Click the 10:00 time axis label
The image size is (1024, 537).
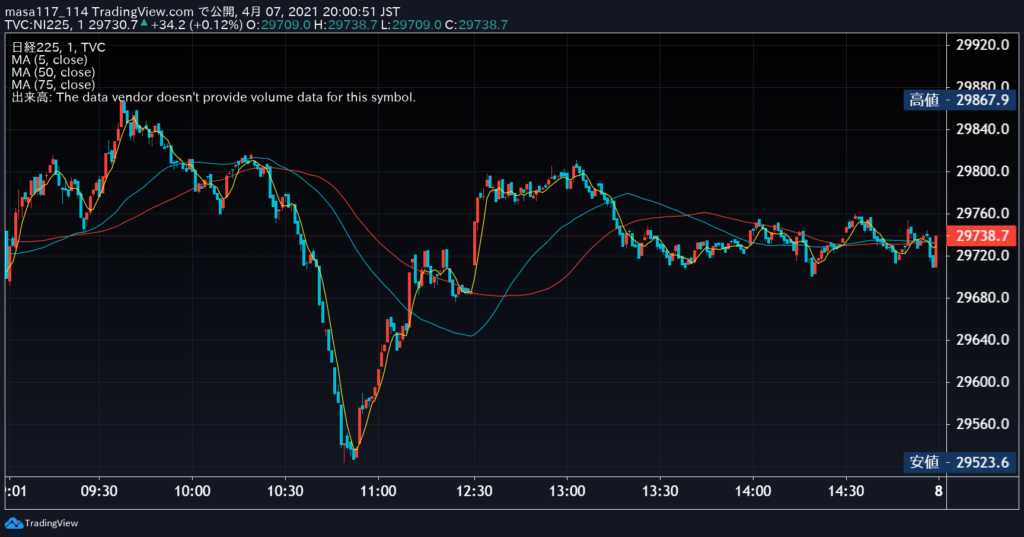pos(192,491)
